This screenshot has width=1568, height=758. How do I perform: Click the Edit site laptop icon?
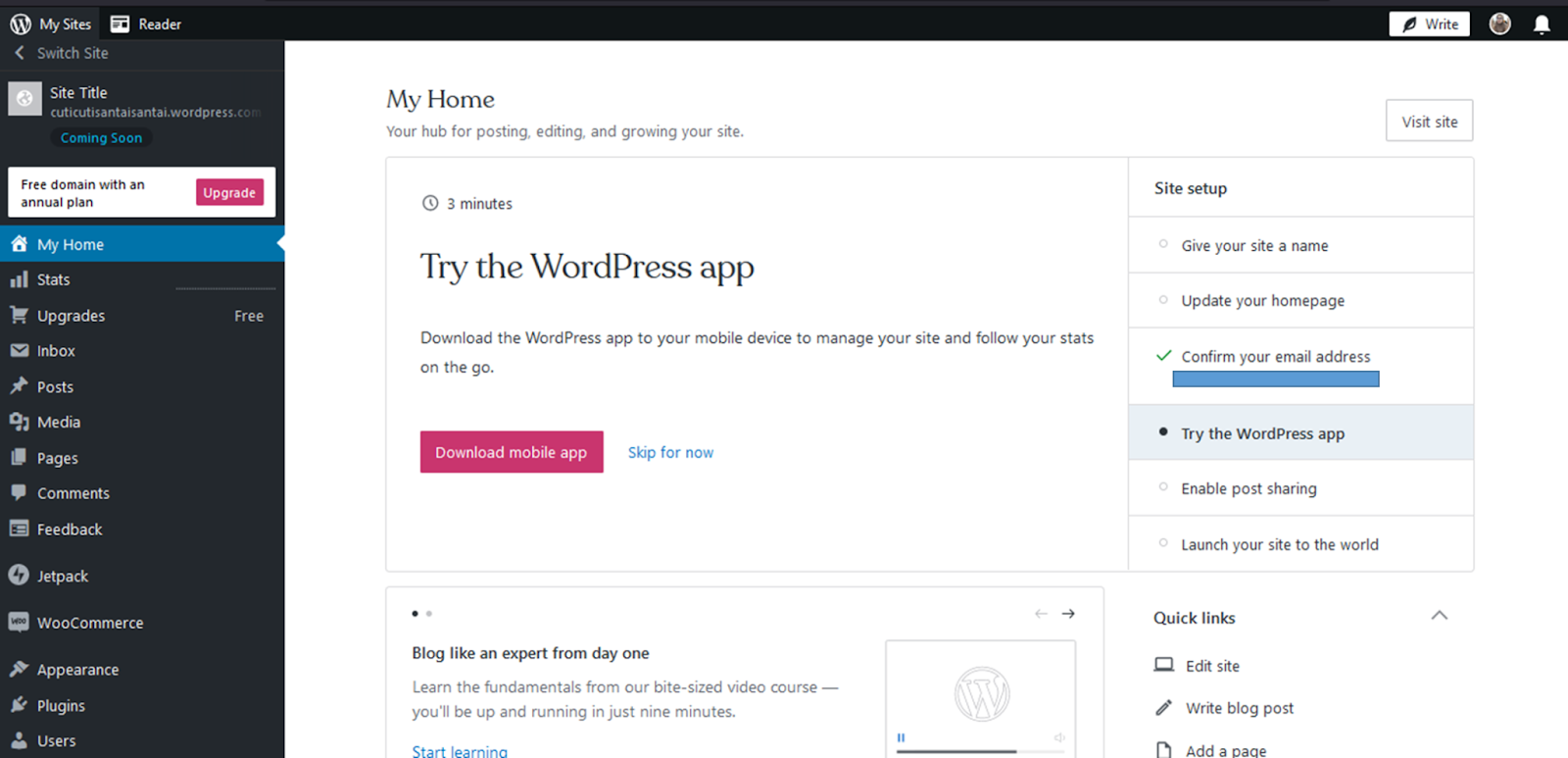coord(1163,665)
